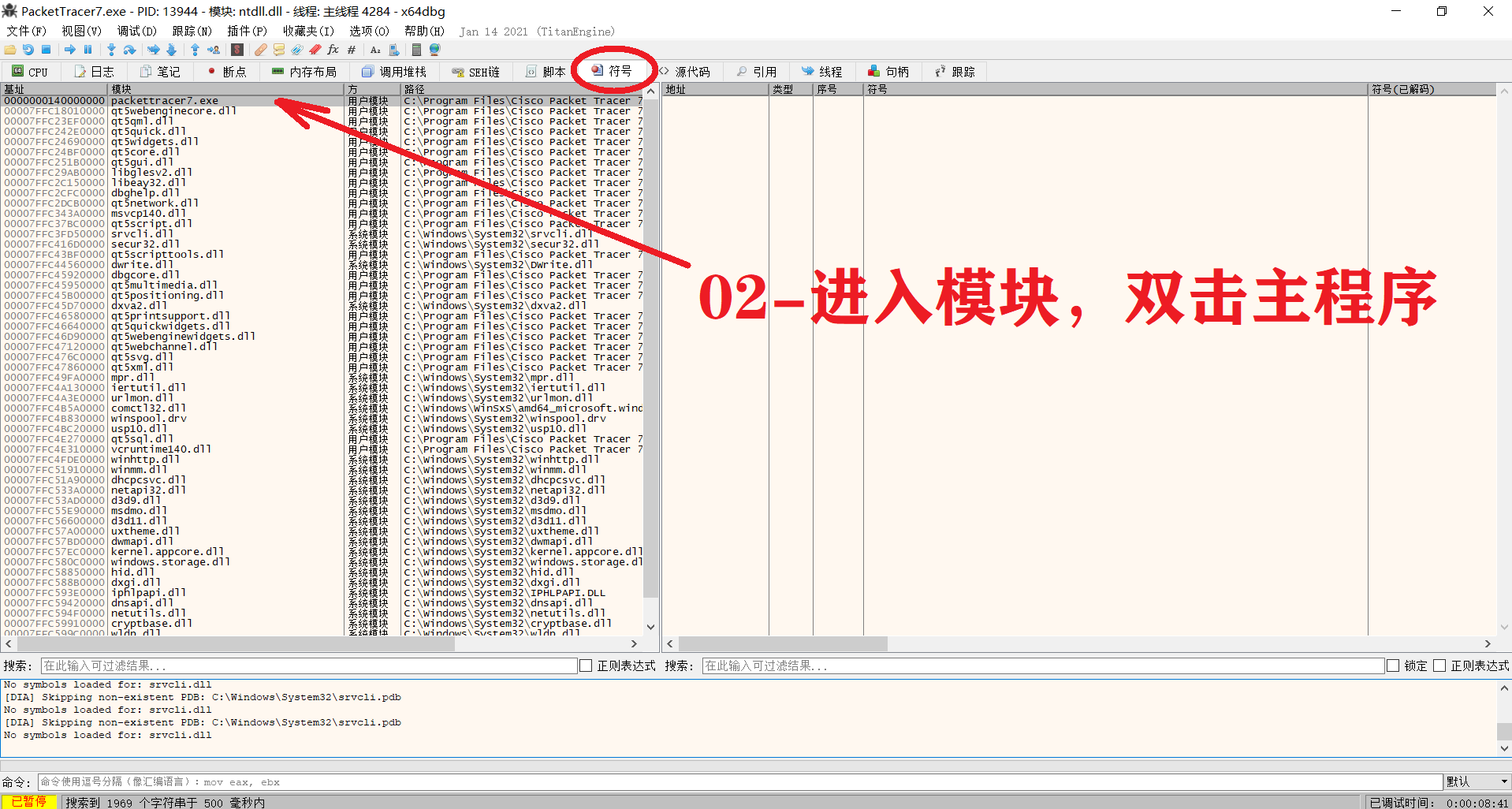Screen dimensions: 1512x809
Task: Switch to the CPU tab
Action: pyautogui.click(x=30, y=72)
